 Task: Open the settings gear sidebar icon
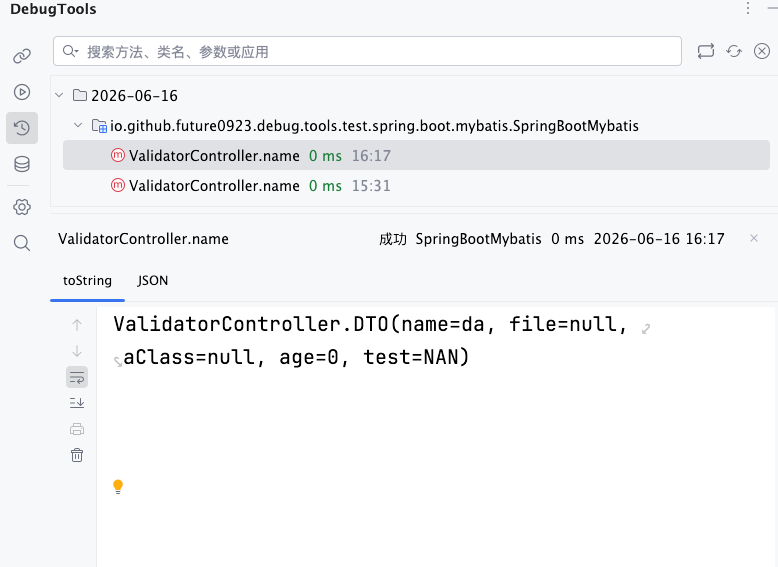click(x=22, y=207)
